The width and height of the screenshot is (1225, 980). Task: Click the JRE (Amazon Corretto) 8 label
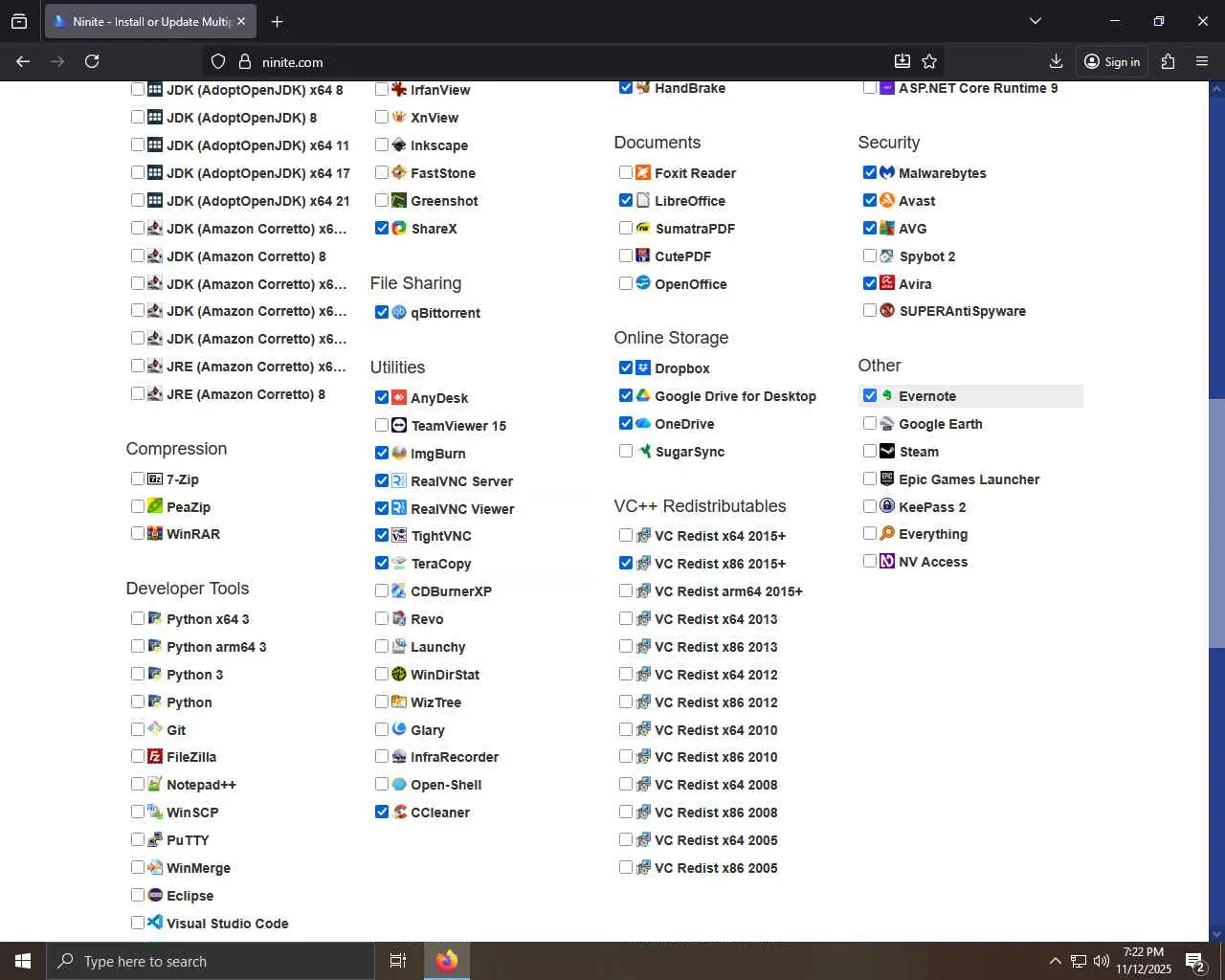pos(246,394)
